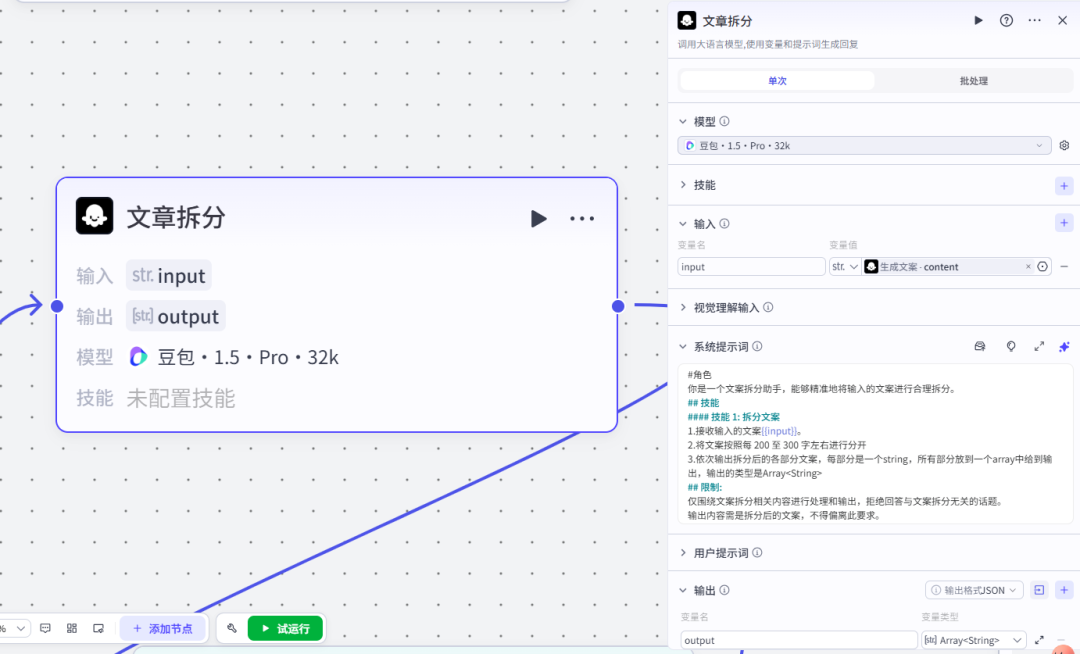Image resolution: width=1080 pixels, height=654 pixels.
Task: Expand the 用户提示词 section
Action: (x=683, y=552)
